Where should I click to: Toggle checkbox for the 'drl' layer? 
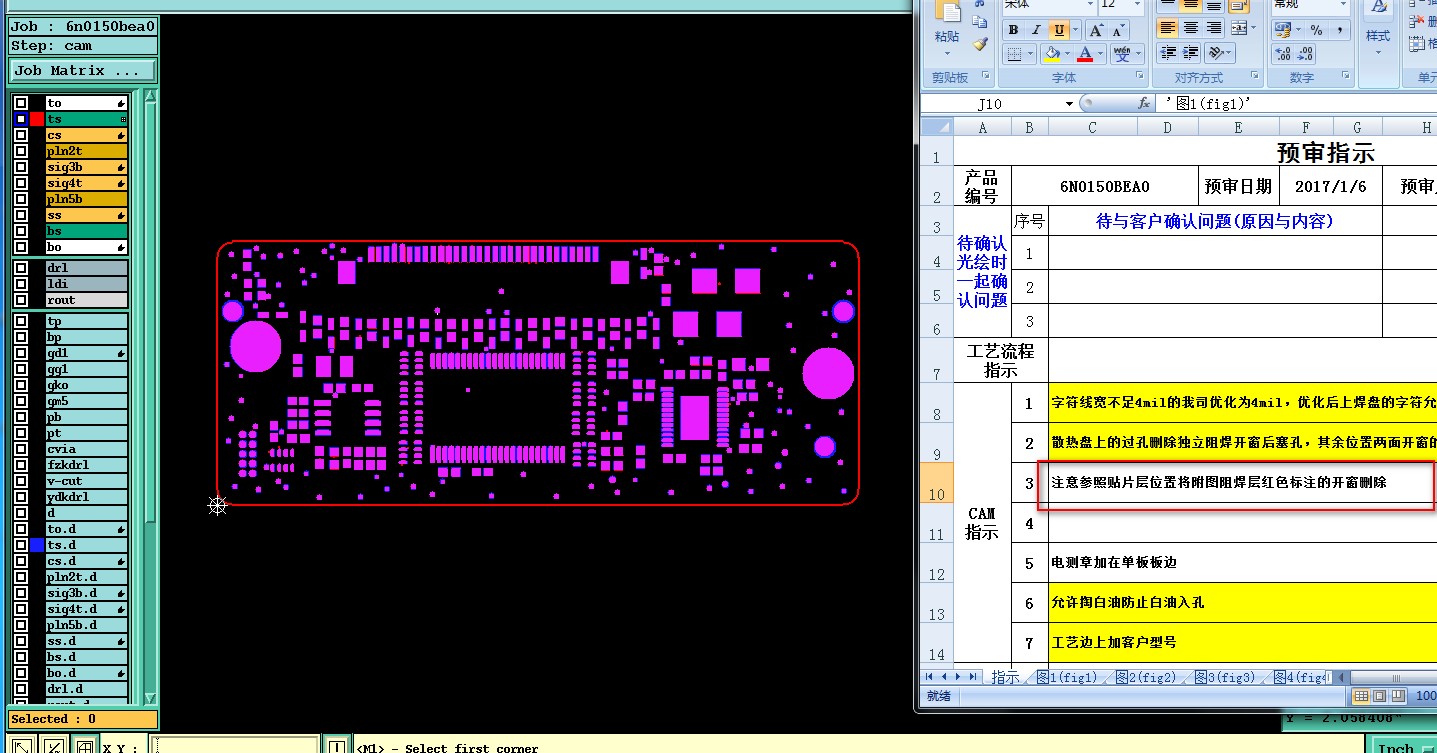click(21, 268)
